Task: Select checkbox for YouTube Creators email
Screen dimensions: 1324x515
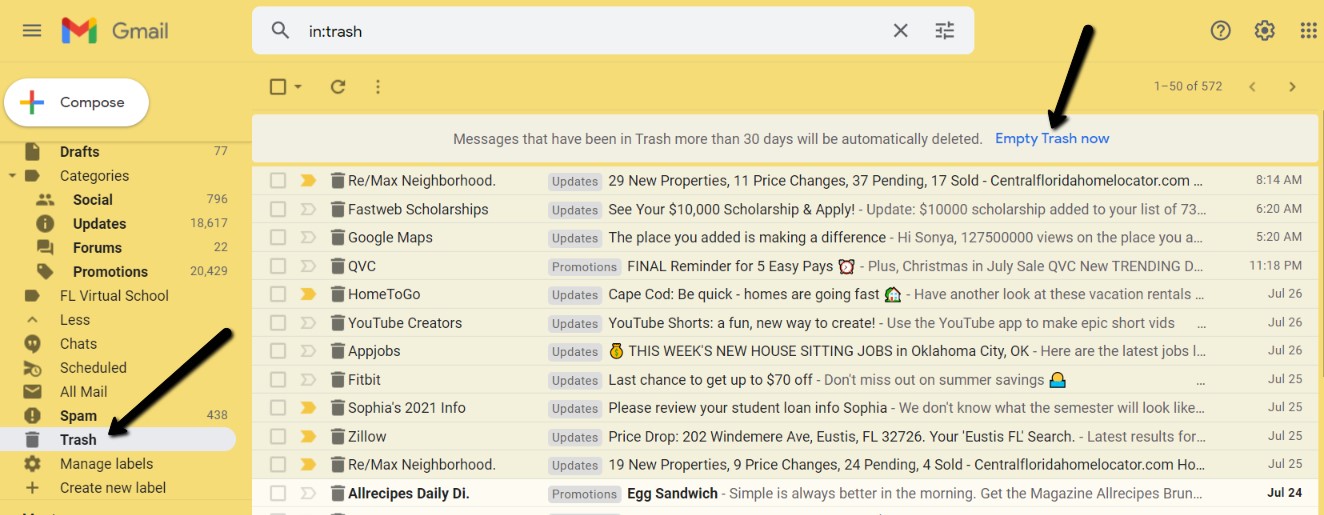Action: coord(278,323)
